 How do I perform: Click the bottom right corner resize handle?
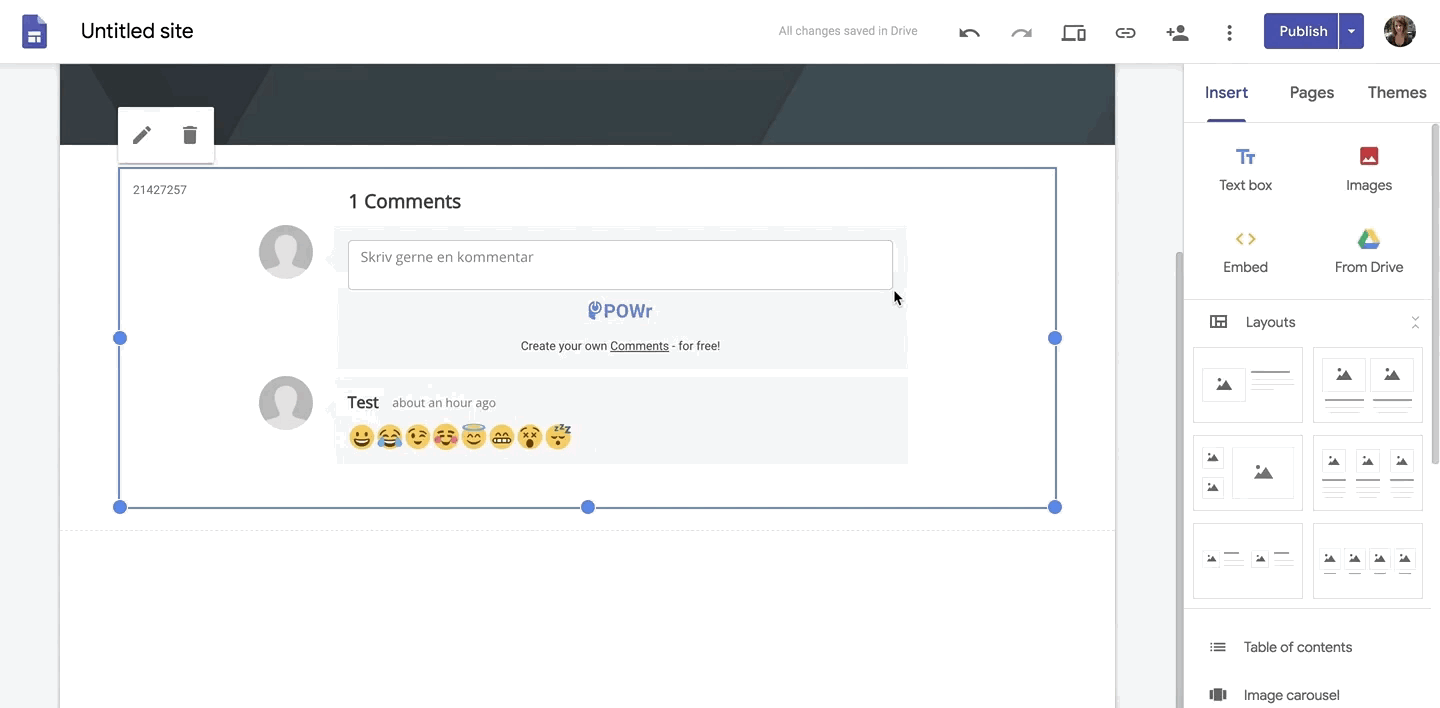pyautogui.click(x=1055, y=507)
